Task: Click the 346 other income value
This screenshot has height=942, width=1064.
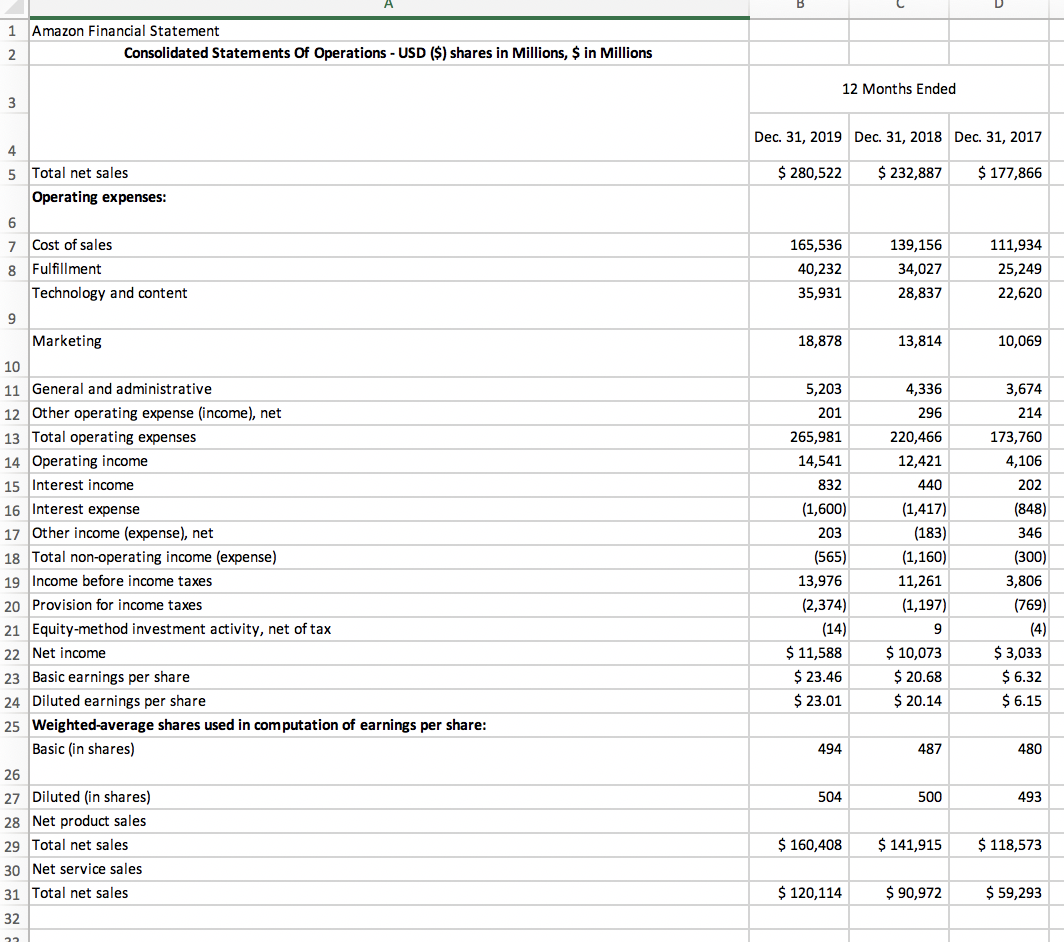Action: point(1029,533)
